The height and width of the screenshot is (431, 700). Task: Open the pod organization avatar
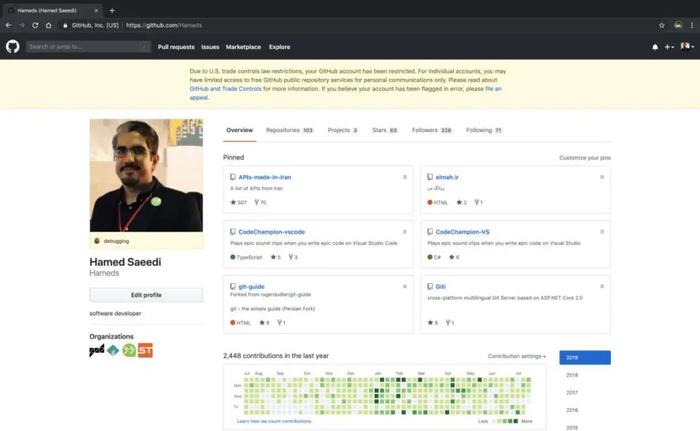coord(97,350)
